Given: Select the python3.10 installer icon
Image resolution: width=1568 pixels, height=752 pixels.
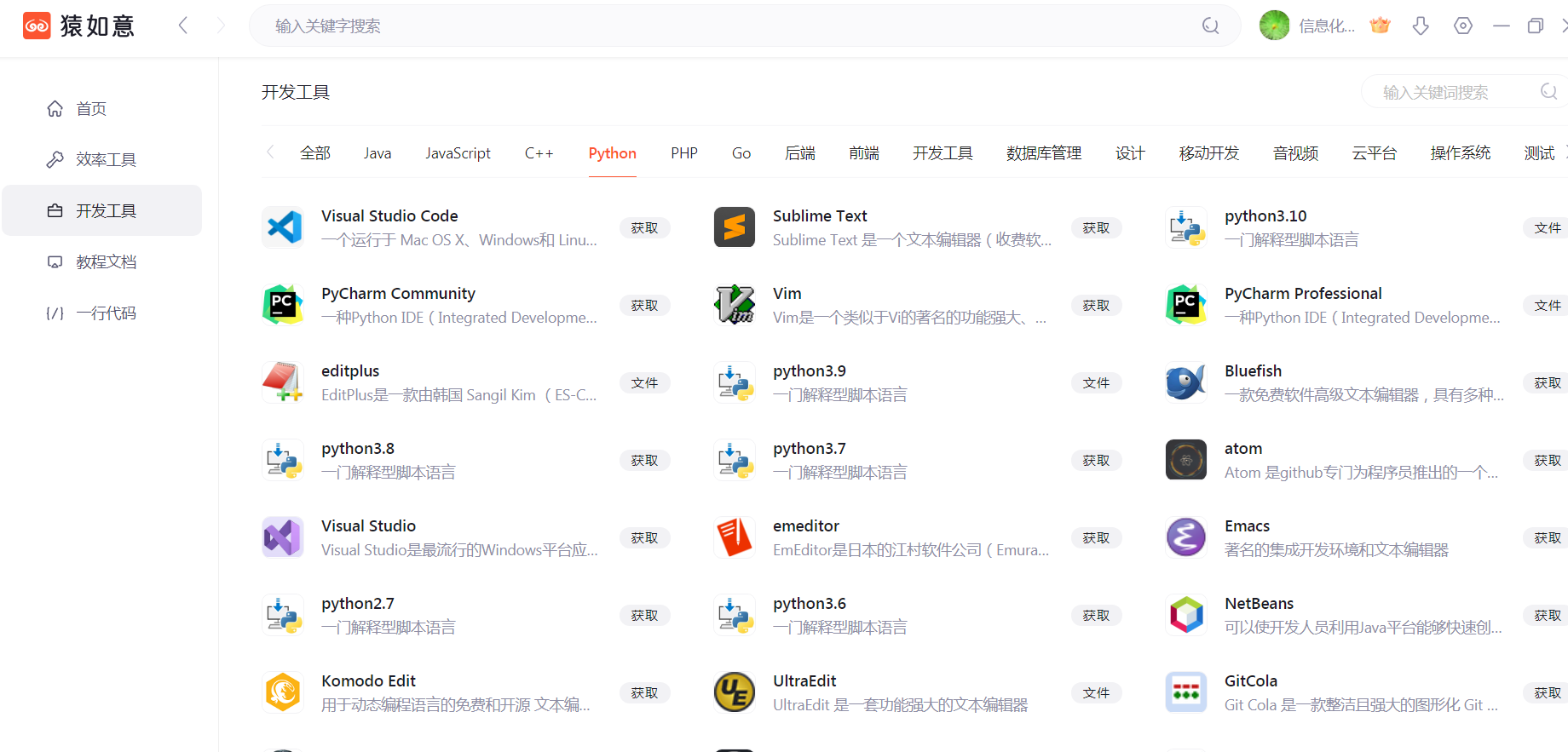Looking at the screenshot, I should 1186,227.
